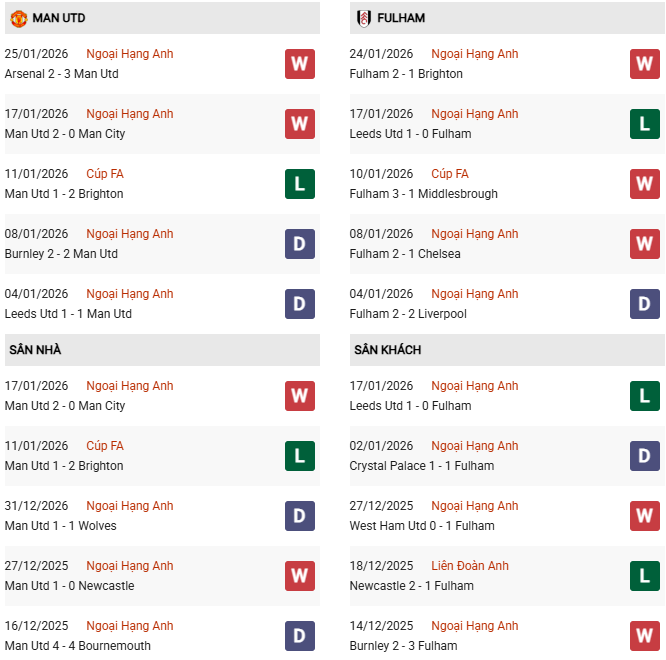Click the D badge for Fulham 2 - 2 Liverpool
Image resolution: width=666 pixels, height=660 pixels.
645,304
